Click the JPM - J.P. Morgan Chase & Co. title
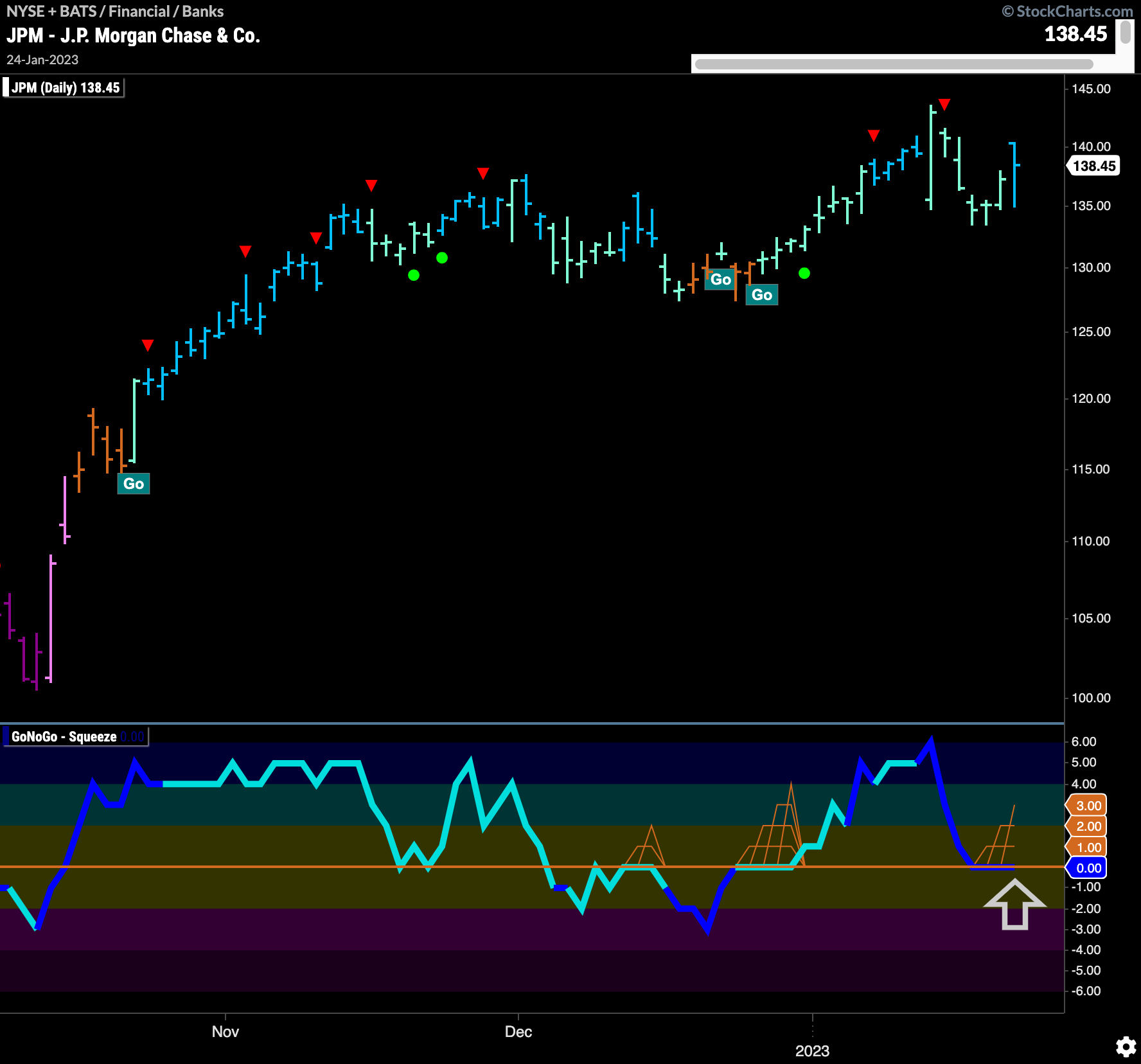This screenshot has width=1141, height=1064. (134, 35)
